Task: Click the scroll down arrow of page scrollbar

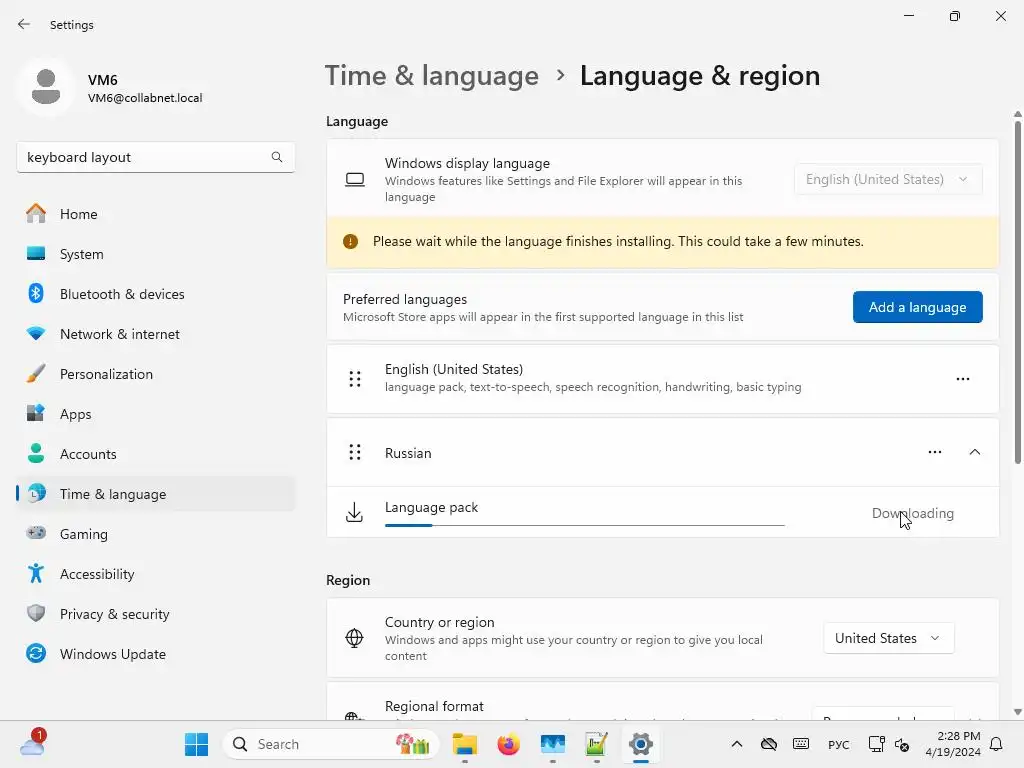Action: tap(1017, 712)
